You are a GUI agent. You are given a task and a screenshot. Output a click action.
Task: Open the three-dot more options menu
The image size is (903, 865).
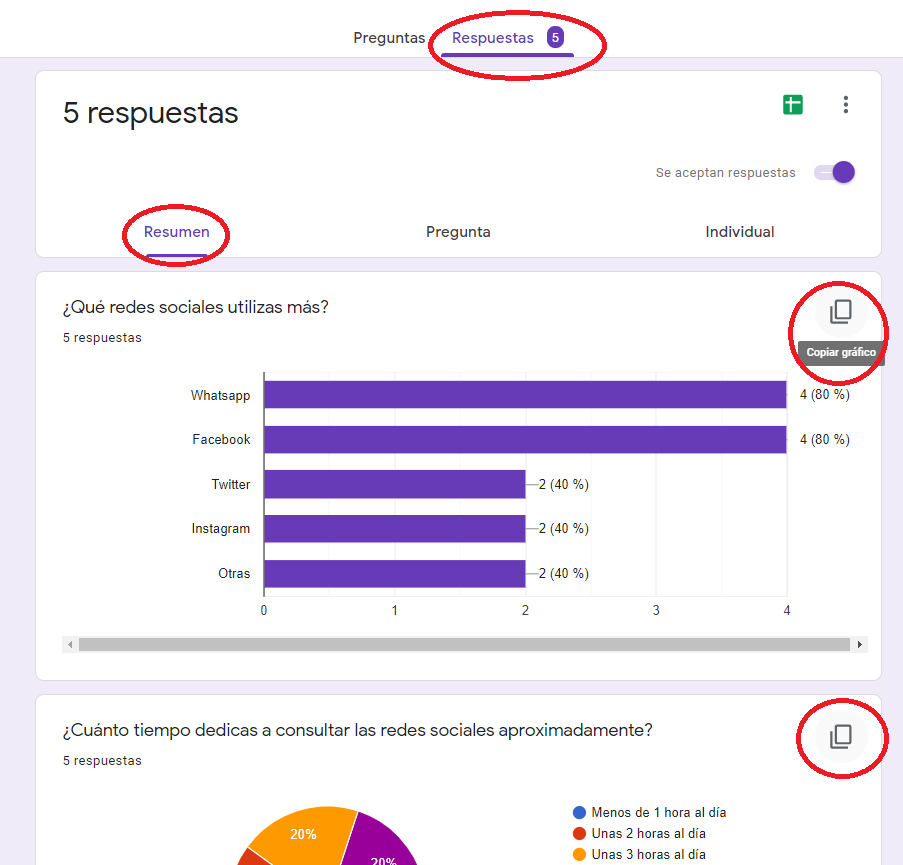click(x=846, y=104)
